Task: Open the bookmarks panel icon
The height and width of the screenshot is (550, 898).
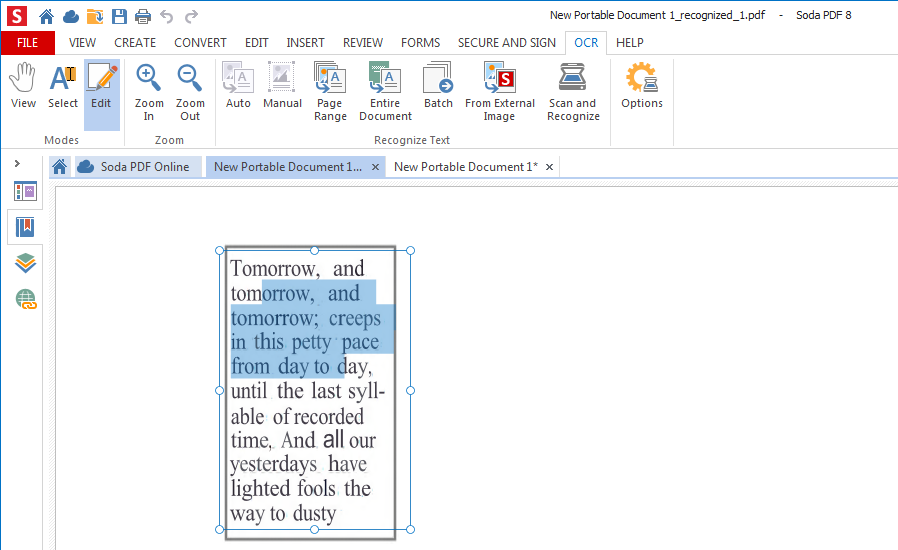Action: (x=25, y=227)
